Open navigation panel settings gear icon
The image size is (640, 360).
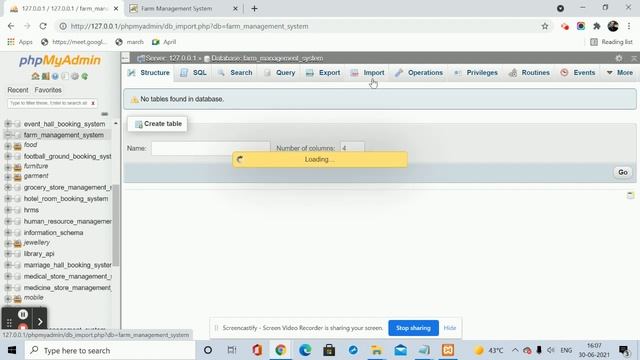[75, 76]
